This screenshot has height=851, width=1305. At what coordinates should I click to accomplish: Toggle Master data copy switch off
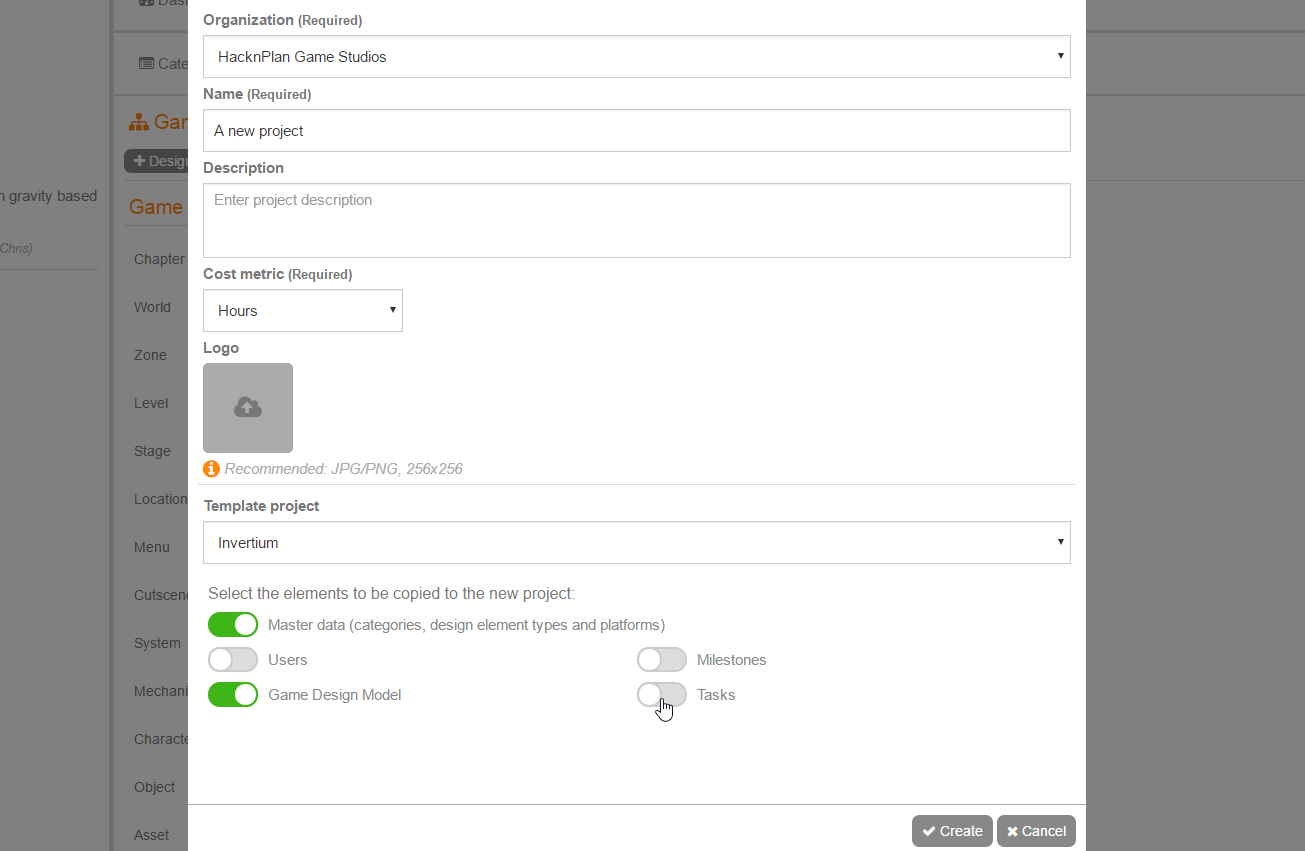tap(233, 625)
